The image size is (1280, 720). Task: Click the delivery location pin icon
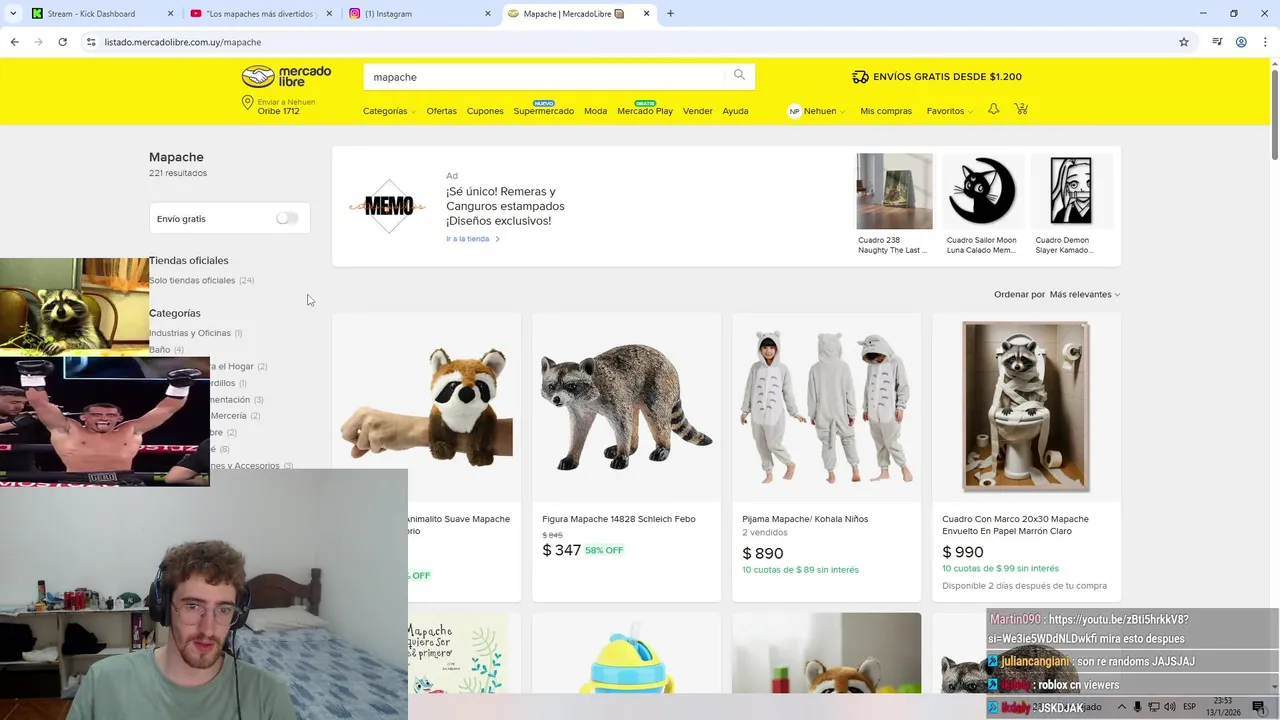pos(247,103)
